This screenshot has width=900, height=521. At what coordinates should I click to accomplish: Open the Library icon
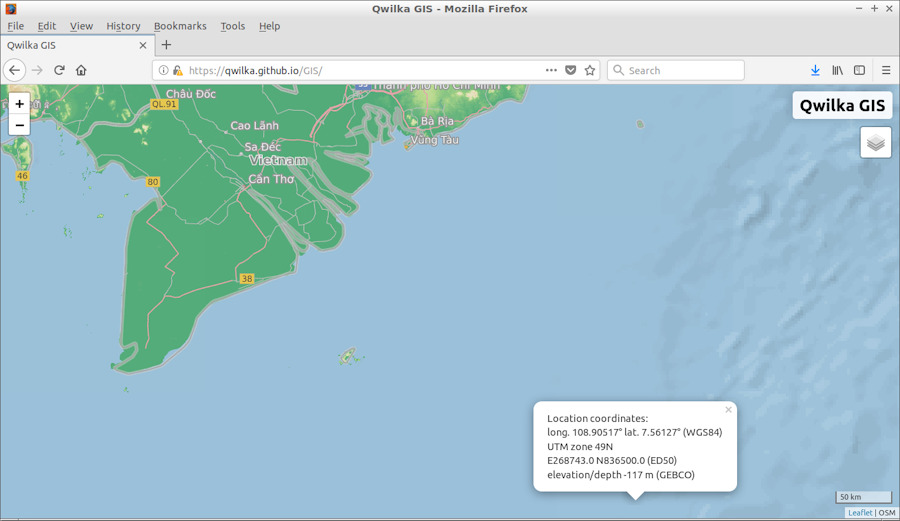837,70
